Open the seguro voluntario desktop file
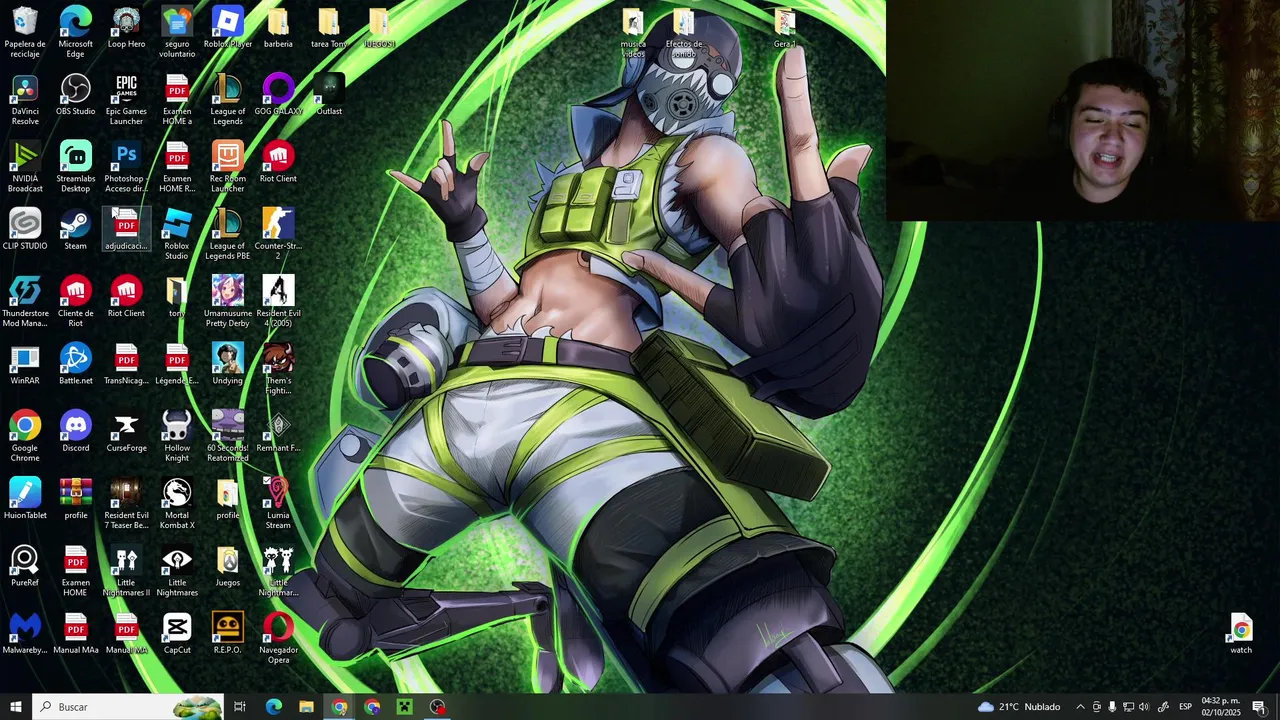 [x=177, y=32]
